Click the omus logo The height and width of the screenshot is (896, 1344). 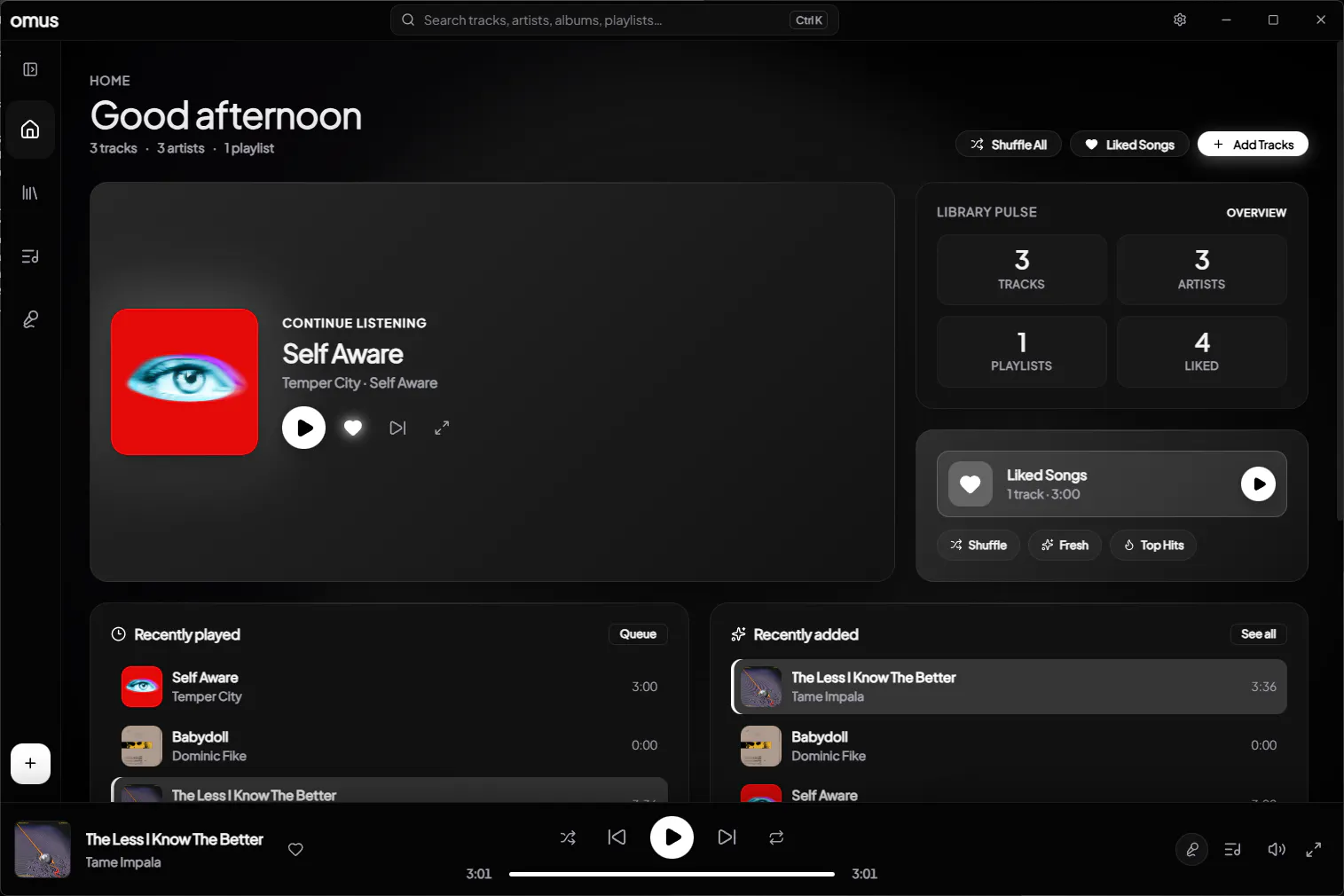[35, 20]
